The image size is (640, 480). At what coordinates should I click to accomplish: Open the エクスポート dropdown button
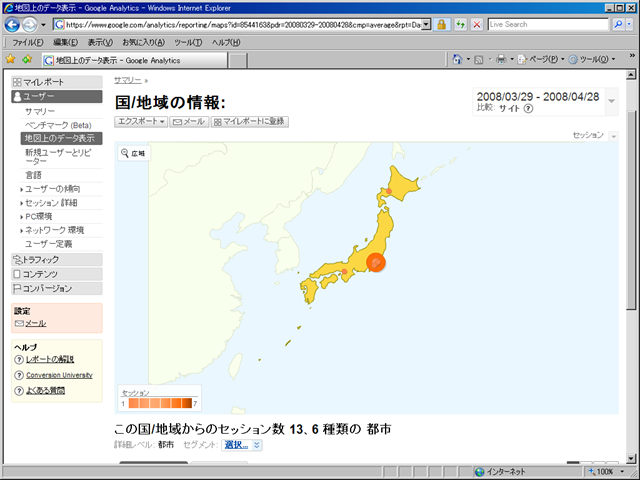141,122
